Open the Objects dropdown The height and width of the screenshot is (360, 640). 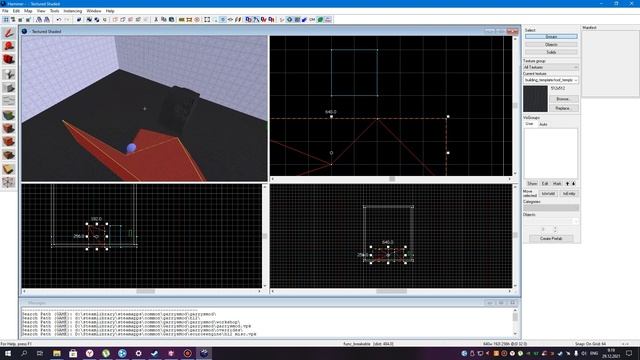pos(551,221)
